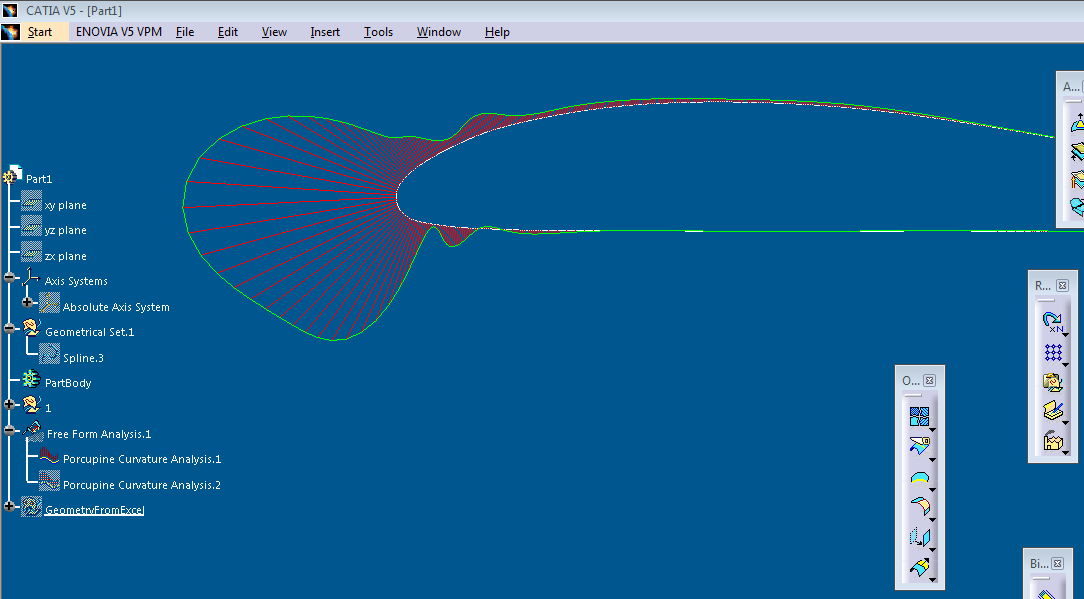Select the Split tool icon
1084x599 pixels.
coord(919,446)
